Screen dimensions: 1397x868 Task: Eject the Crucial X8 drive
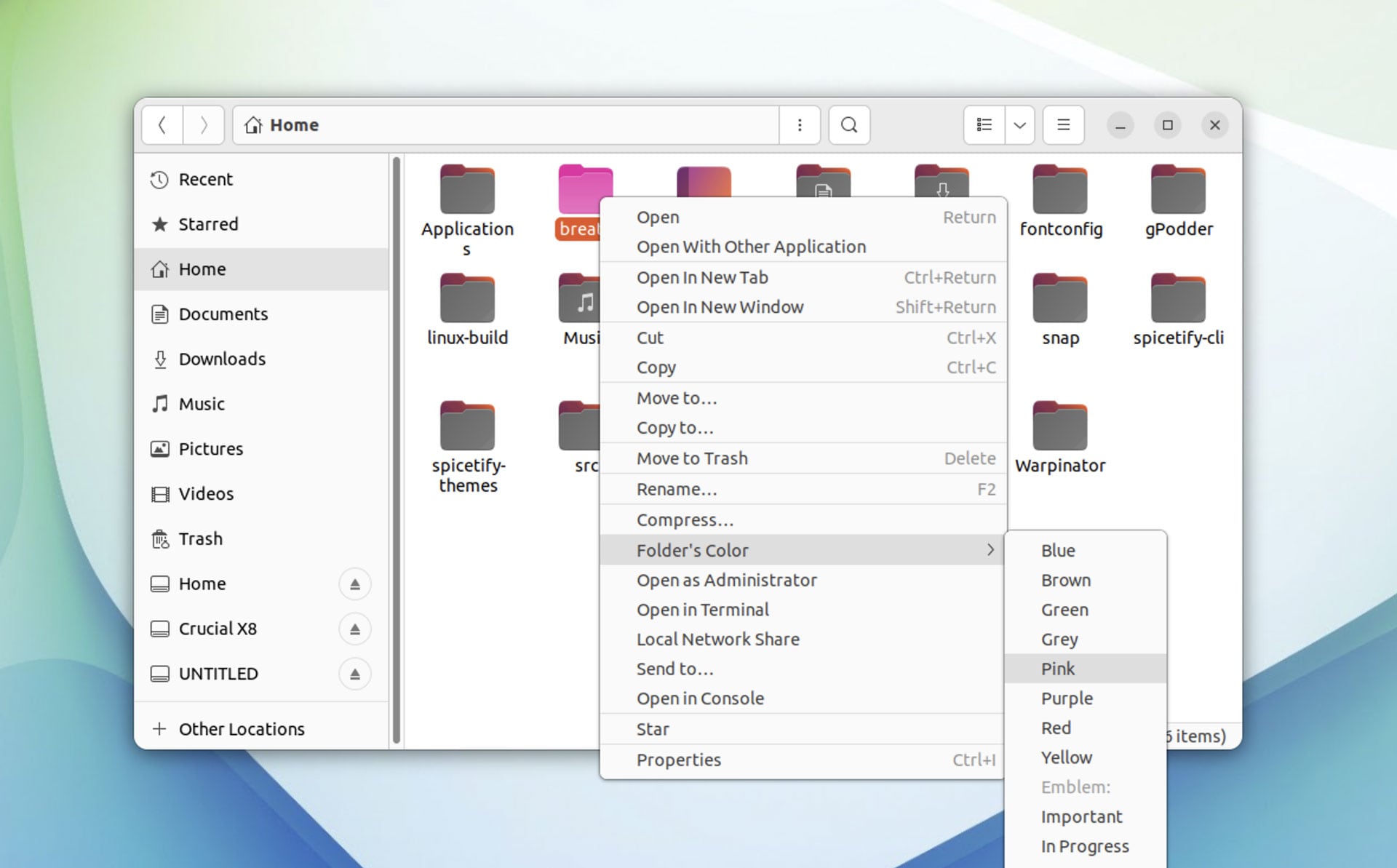355,629
